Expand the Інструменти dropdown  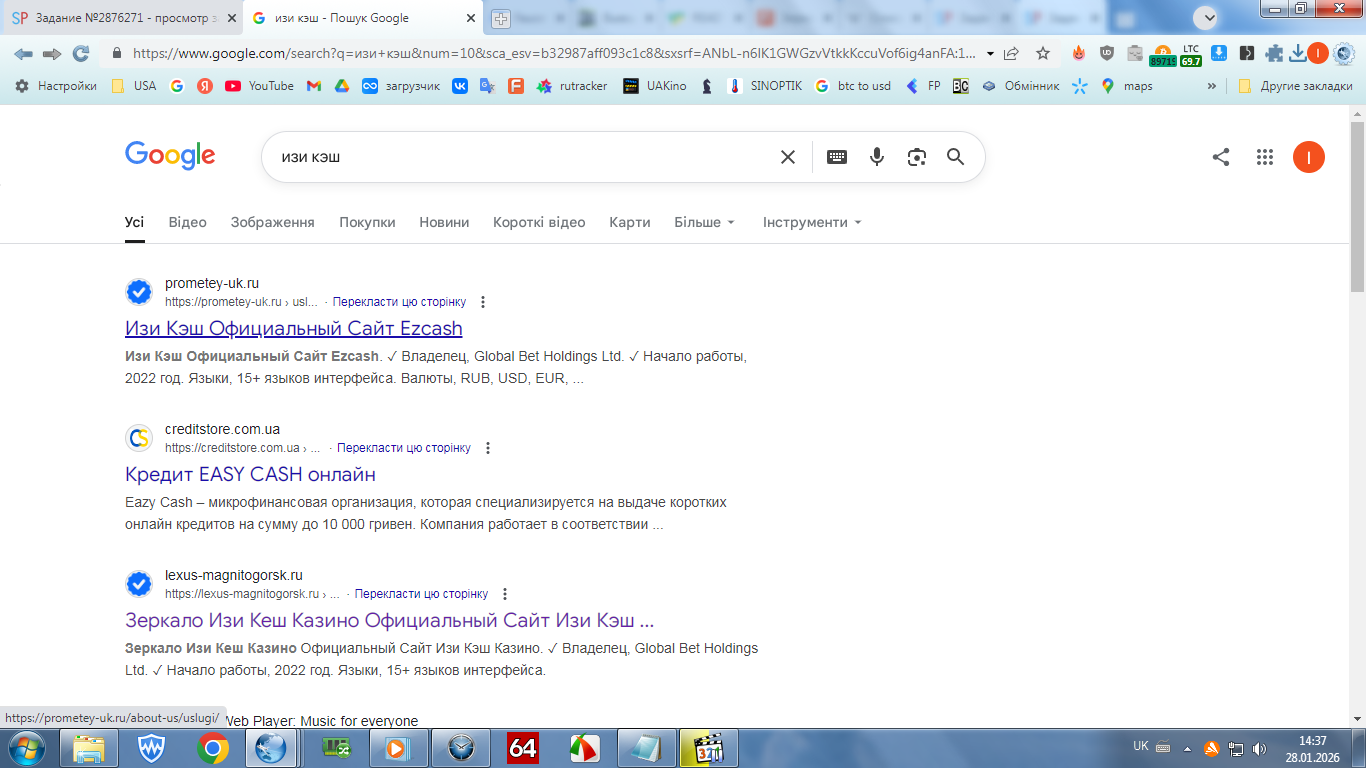[x=812, y=222]
